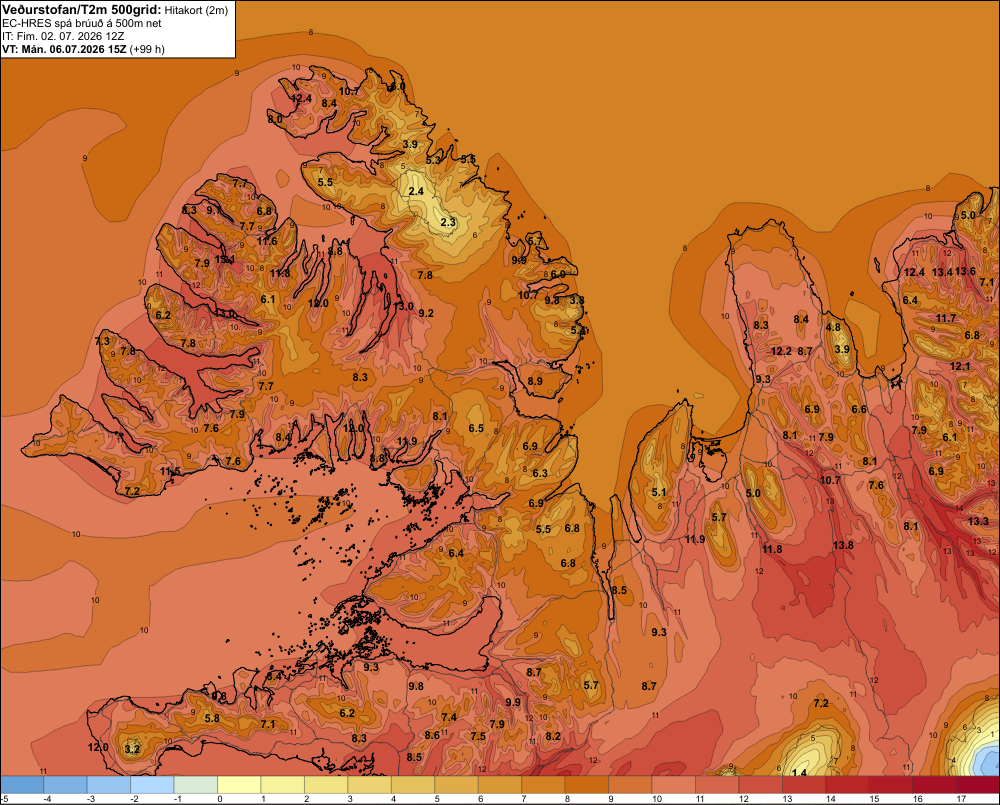Pick the orange legend swatch between 8 and 9
The height and width of the screenshot is (805, 1000).
[587, 785]
